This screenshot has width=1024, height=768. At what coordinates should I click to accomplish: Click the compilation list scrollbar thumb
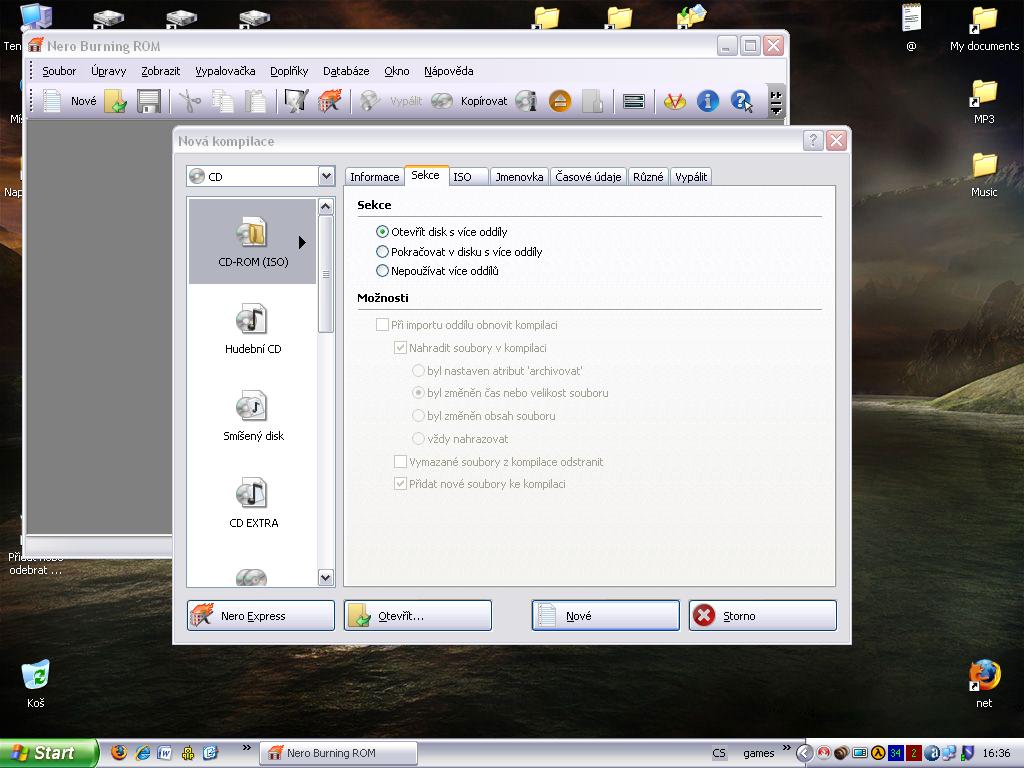coord(326,274)
